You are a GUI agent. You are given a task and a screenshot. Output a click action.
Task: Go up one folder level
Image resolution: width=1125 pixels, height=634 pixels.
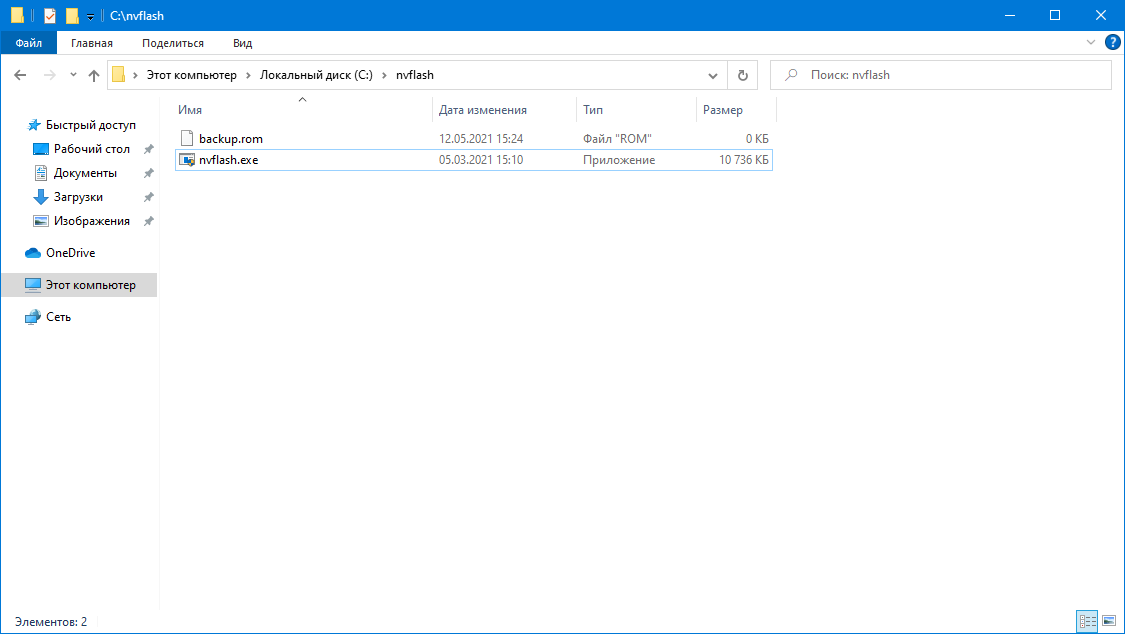94,75
